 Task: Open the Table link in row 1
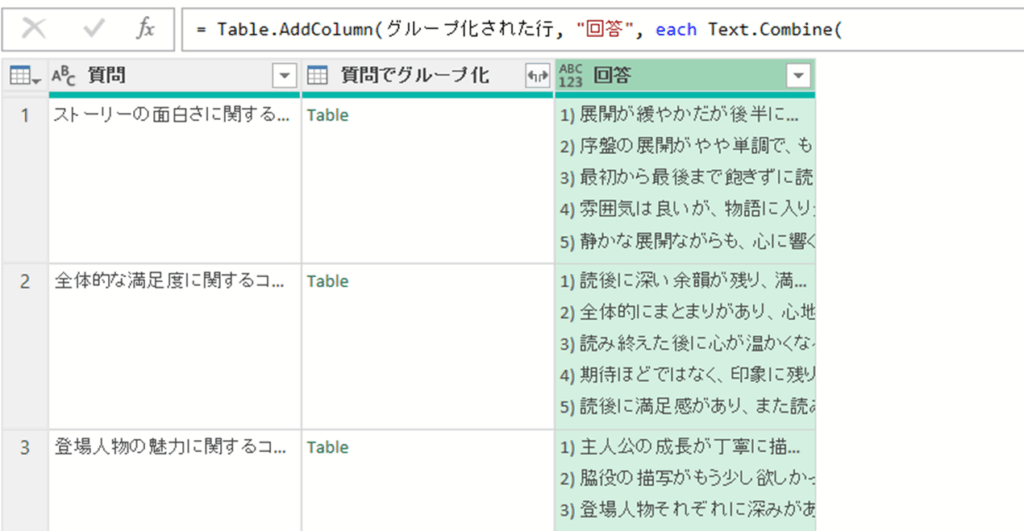[328, 115]
